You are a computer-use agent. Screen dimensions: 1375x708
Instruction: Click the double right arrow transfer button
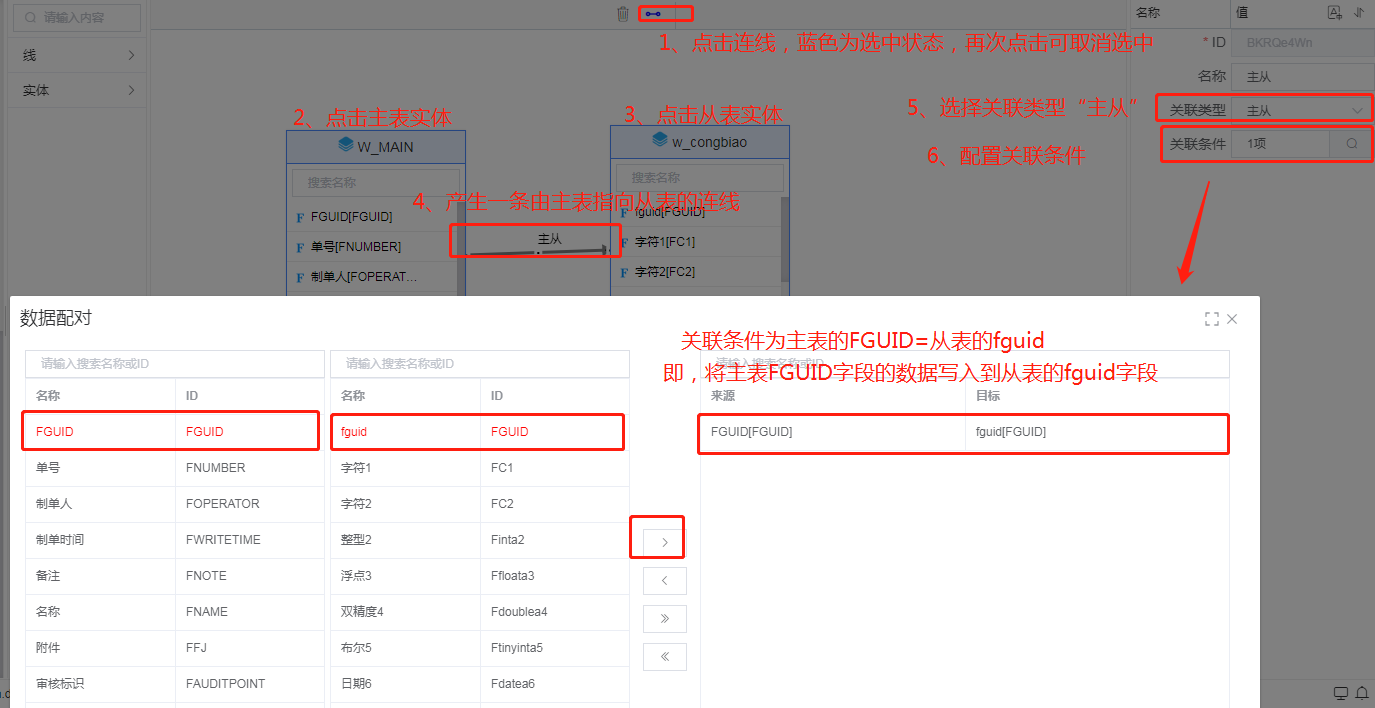pyautogui.click(x=665, y=619)
